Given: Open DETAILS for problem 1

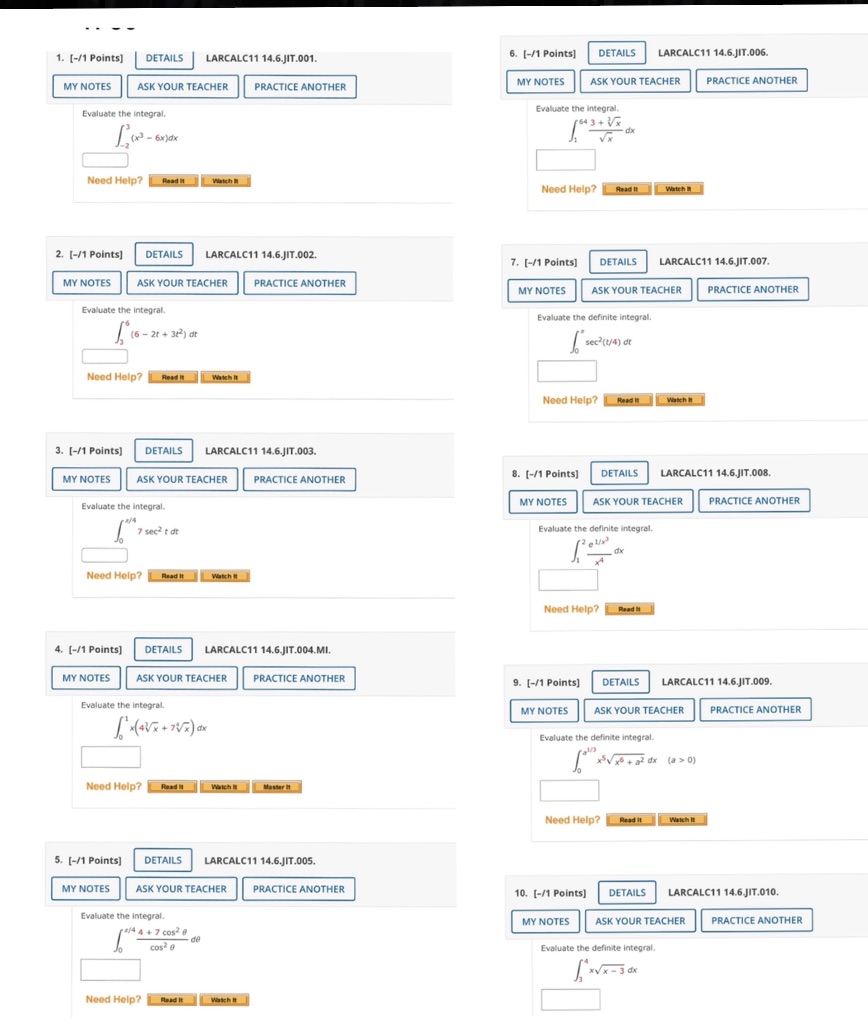Looking at the screenshot, I should click(164, 58).
